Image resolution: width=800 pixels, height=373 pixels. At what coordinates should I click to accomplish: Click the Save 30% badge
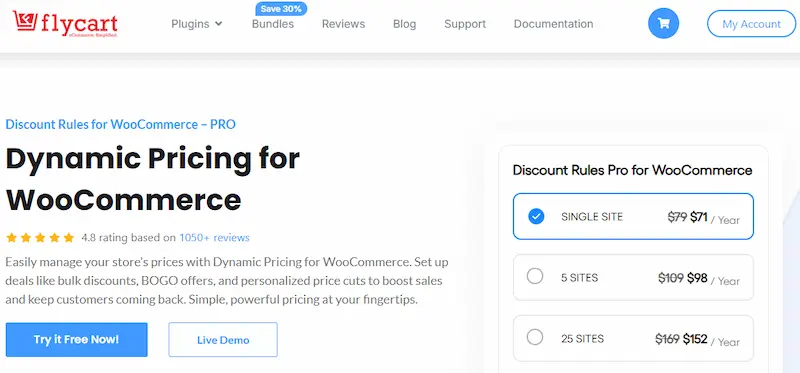[x=280, y=9]
